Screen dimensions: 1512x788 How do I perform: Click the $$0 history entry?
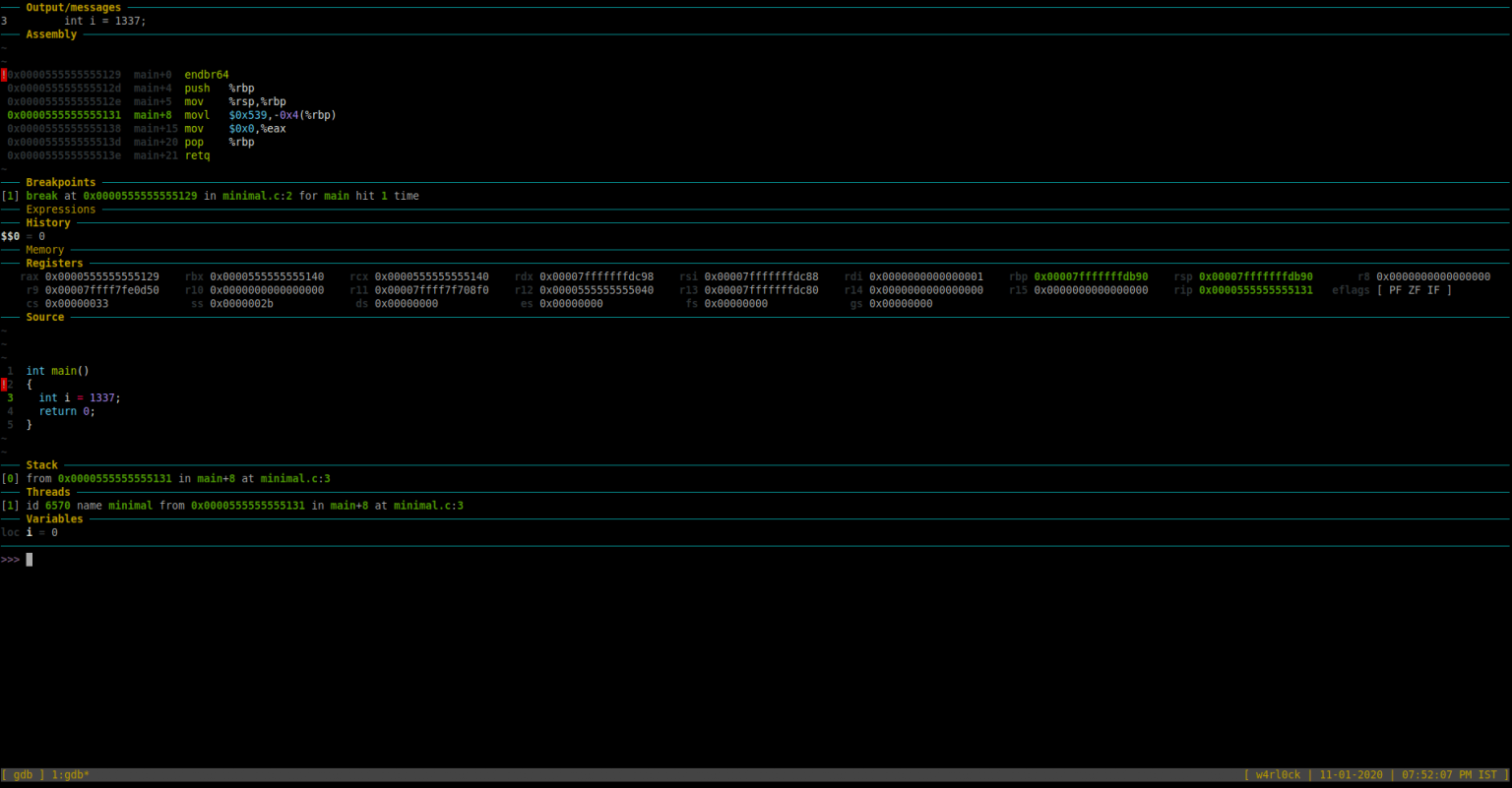coord(11,236)
